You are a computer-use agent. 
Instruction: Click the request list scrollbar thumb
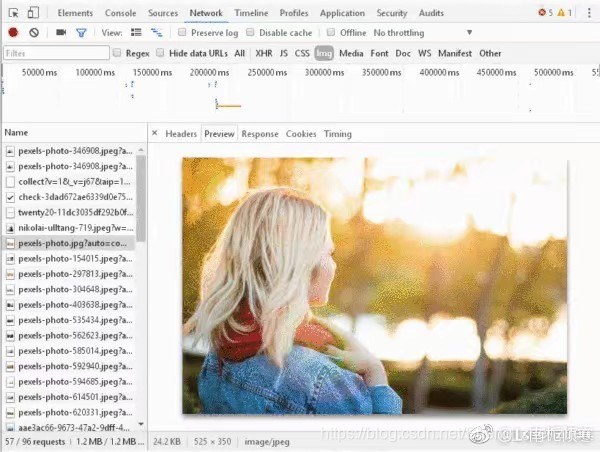coord(141,198)
